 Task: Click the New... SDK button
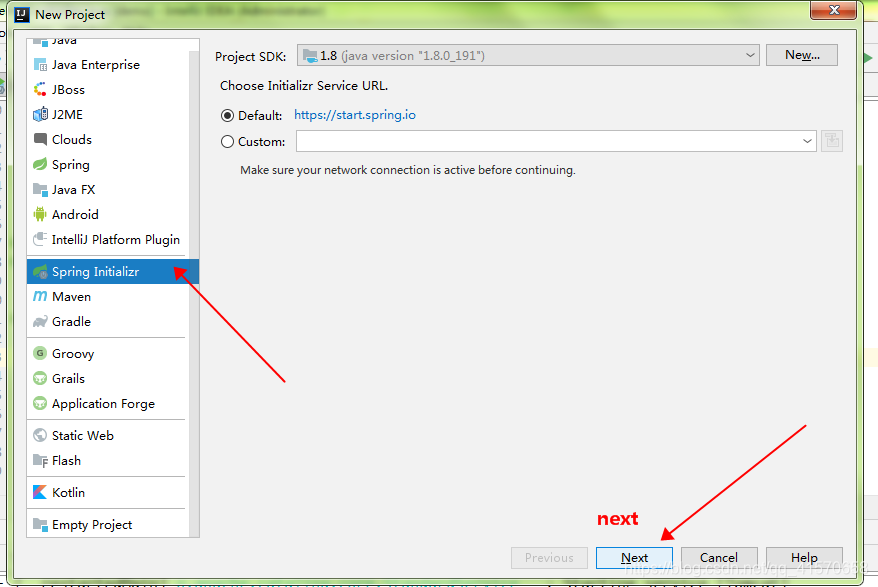coord(802,55)
